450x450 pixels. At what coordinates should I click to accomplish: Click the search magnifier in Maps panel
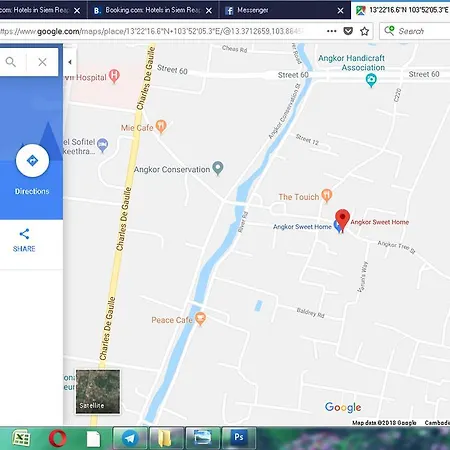[11, 62]
